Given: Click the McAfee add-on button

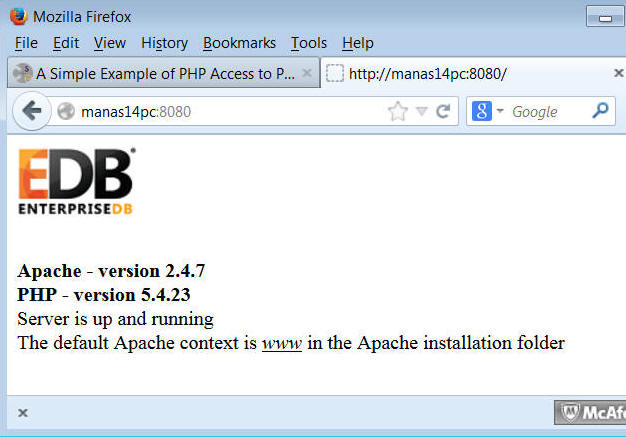Looking at the screenshot, I should 590,412.
